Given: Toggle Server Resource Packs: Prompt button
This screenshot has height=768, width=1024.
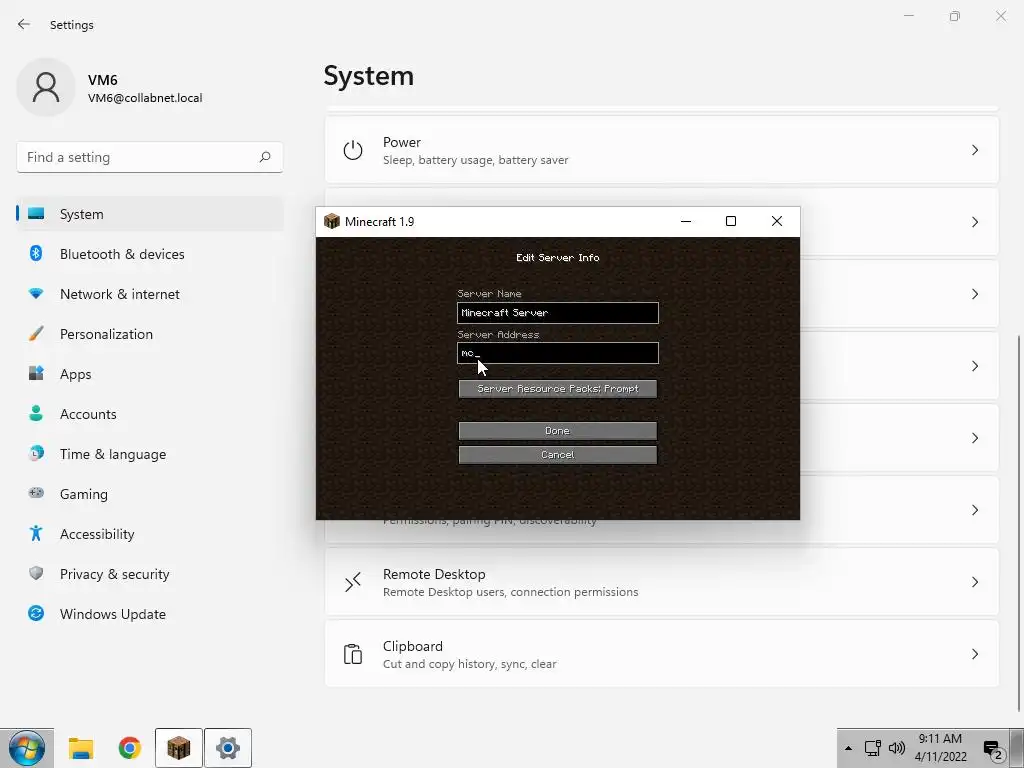Looking at the screenshot, I should [x=558, y=389].
